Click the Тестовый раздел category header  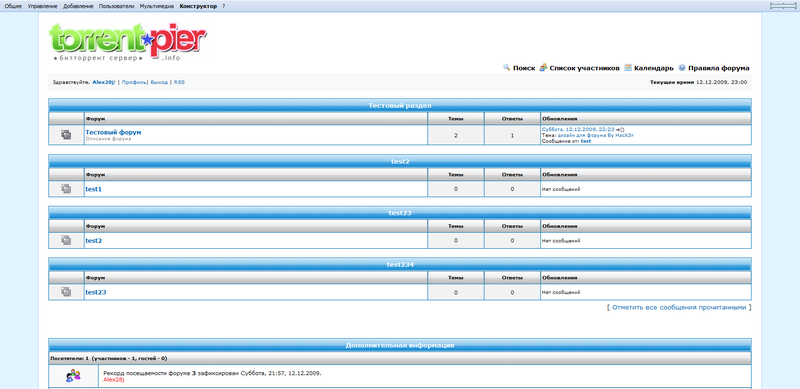click(x=400, y=106)
